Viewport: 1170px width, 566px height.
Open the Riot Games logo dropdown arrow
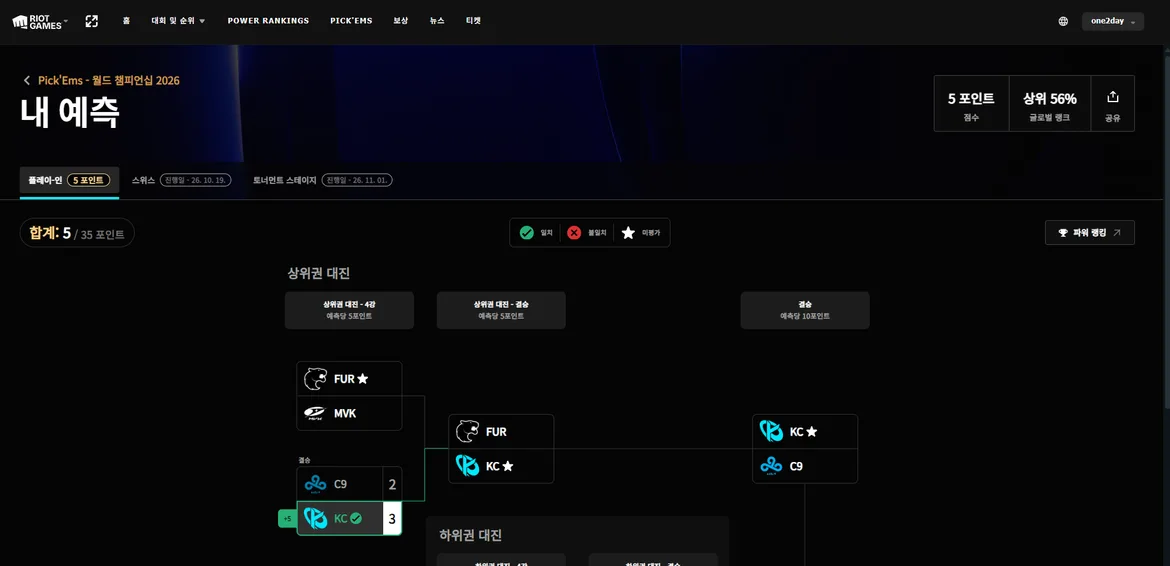coord(66,20)
